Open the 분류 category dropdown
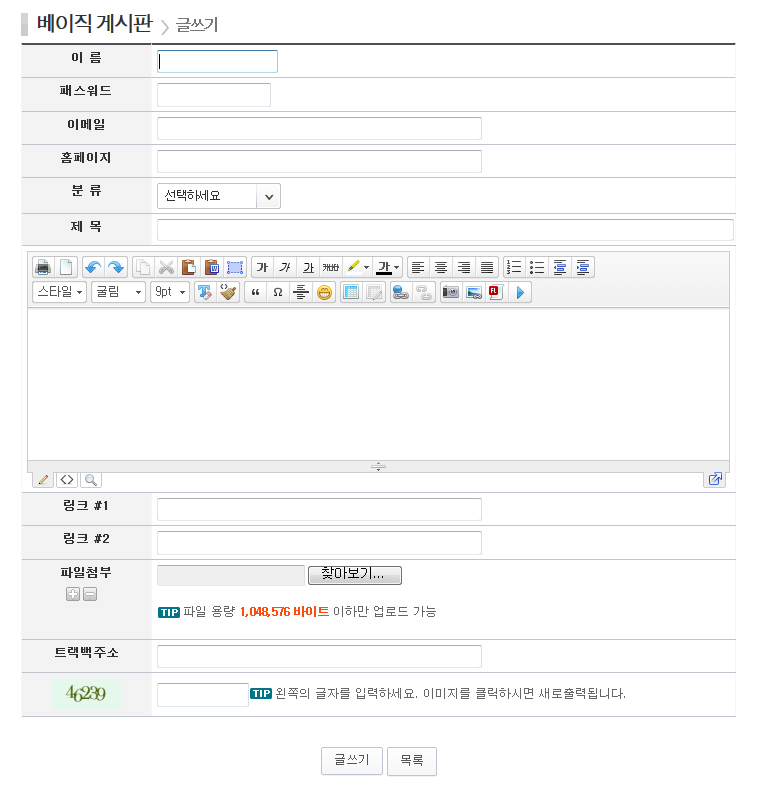Viewport: 758px width, 790px height. click(219, 196)
